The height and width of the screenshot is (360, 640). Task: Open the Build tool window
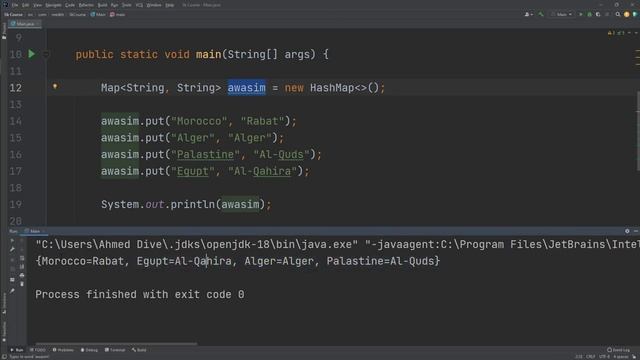point(139,350)
